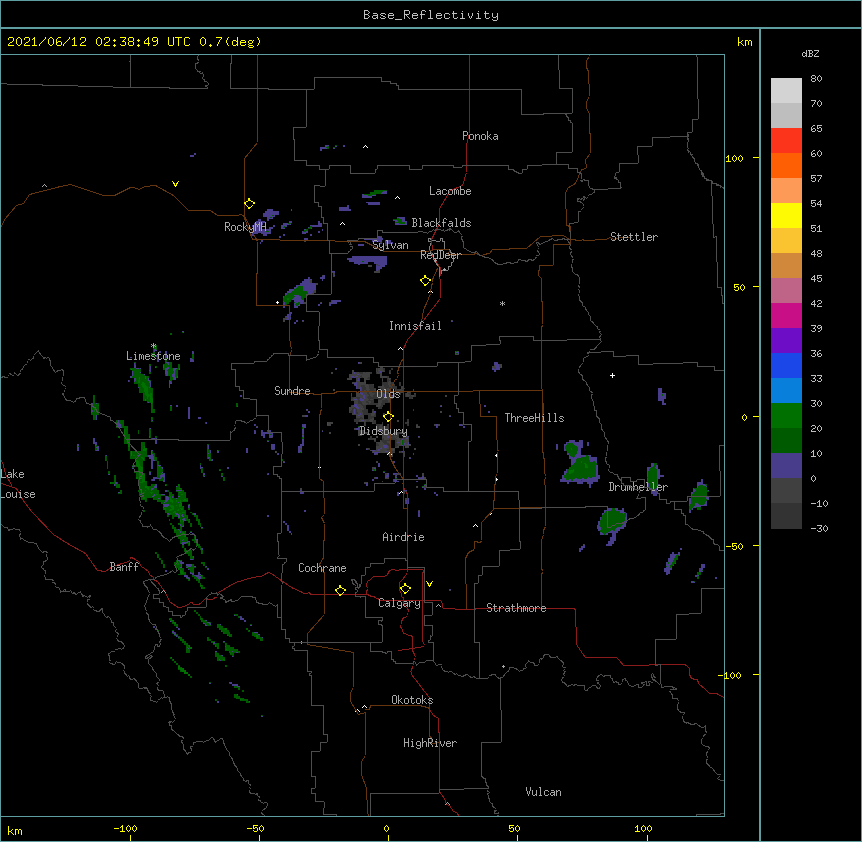Click the Sylvan label on the map

click(390, 245)
